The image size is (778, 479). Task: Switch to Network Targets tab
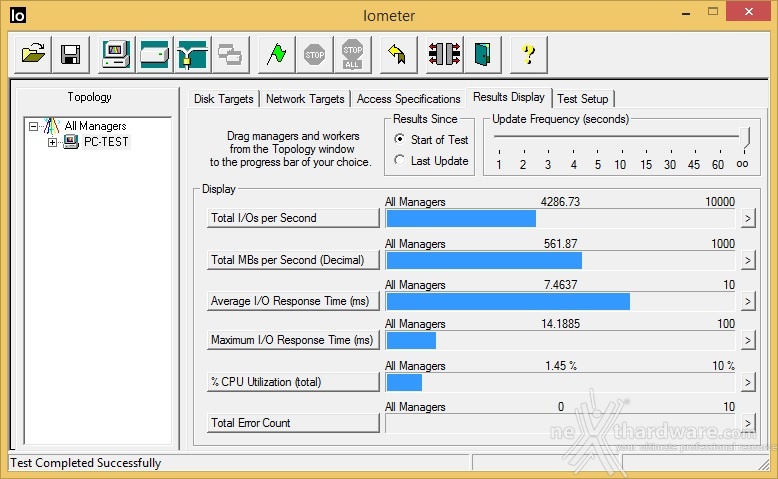click(x=305, y=99)
